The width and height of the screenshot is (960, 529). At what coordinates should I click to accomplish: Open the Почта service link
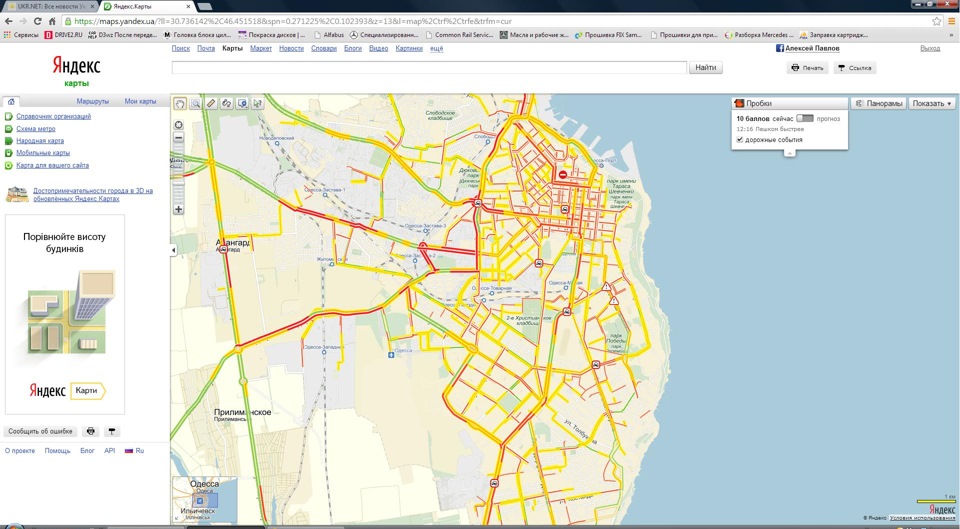206,48
